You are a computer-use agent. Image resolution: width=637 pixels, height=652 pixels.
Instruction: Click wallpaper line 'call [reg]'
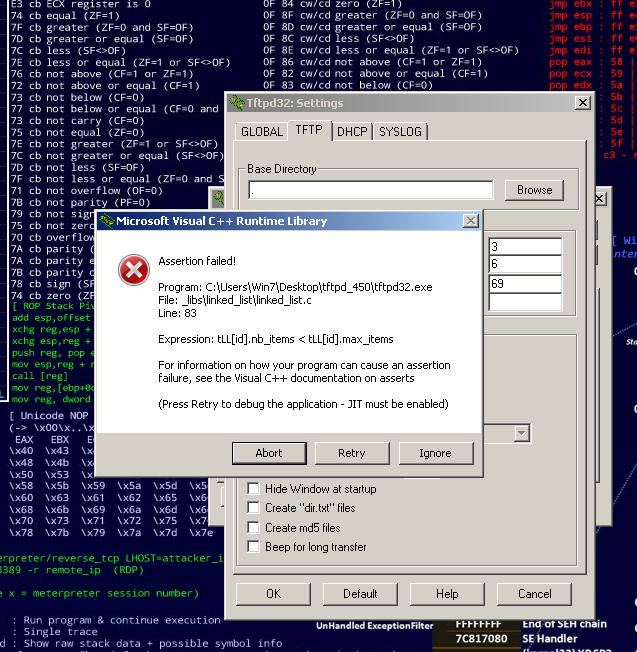40,376
